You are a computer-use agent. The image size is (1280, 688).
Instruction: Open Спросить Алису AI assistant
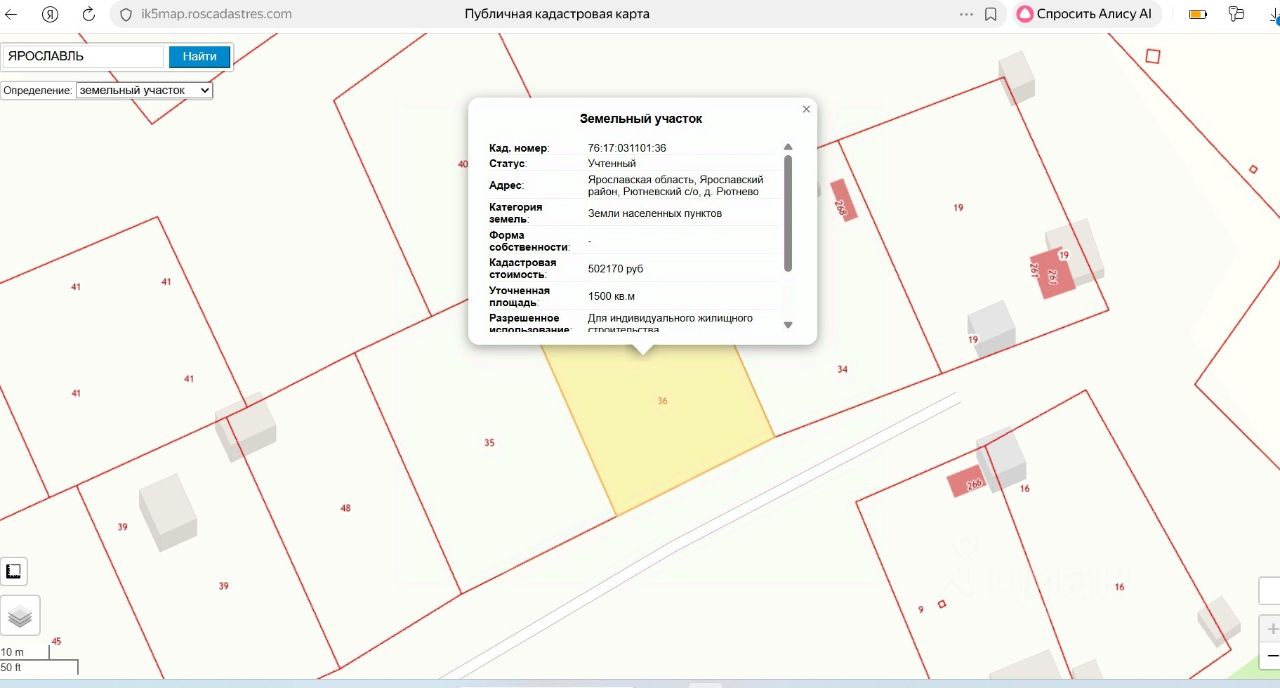click(x=1085, y=14)
